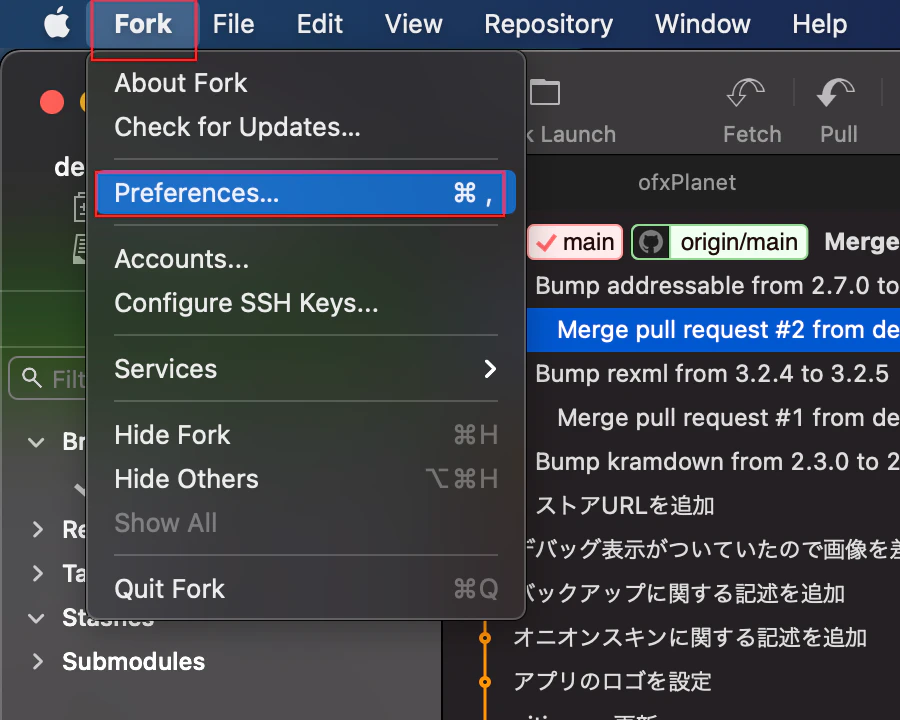Image resolution: width=900 pixels, height=720 pixels.
Task: Open the Help menu
Action: (x=820, y=24)
